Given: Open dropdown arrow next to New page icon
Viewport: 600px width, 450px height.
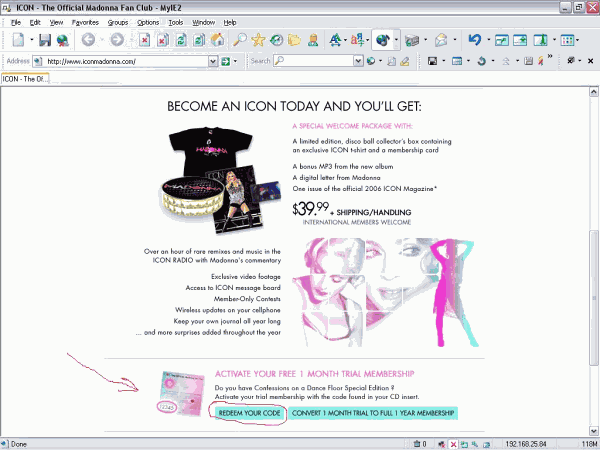Looking at the screenshot, I should 31,40.
